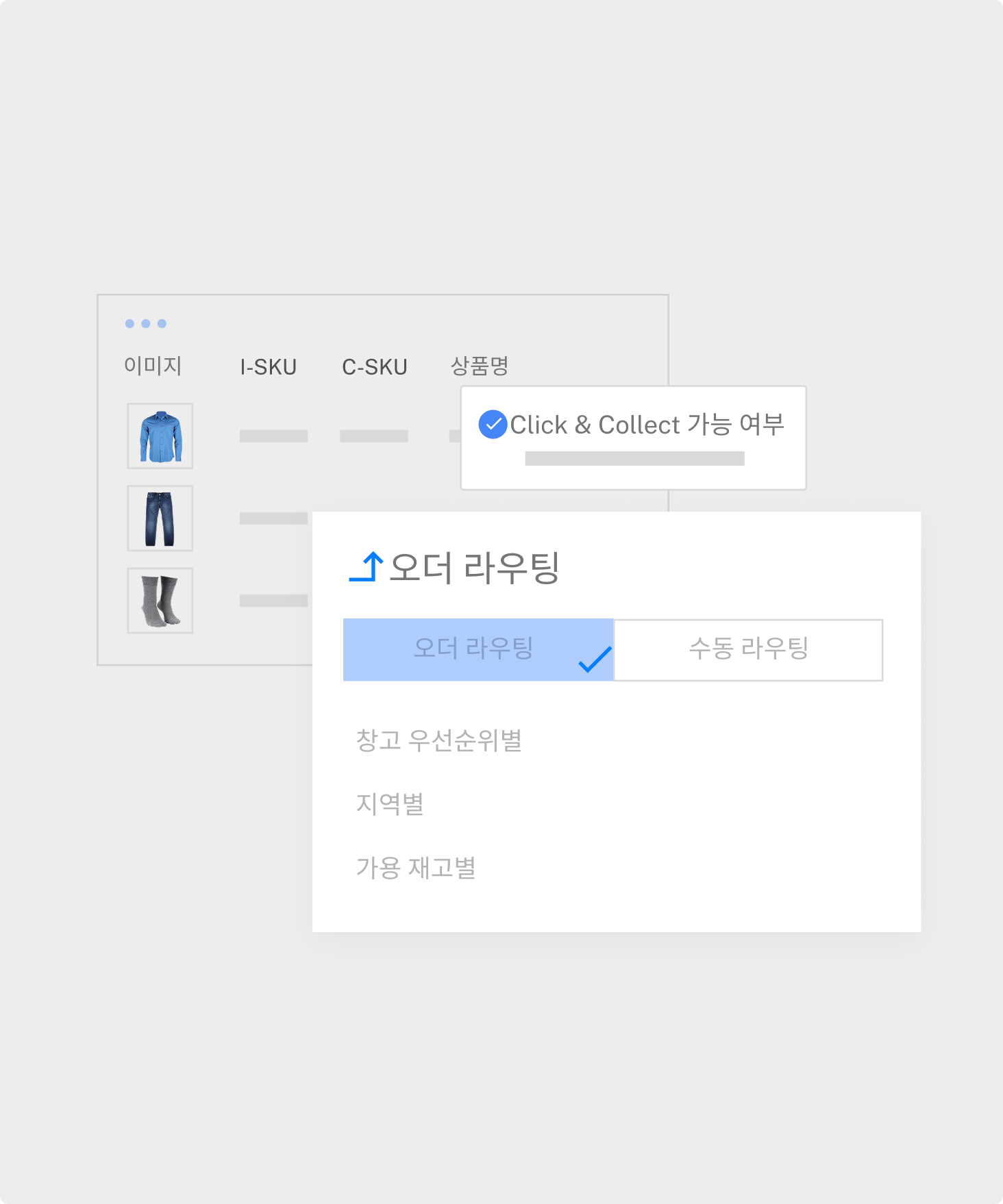Screen dimensions: 1003x1204
Task: Open the gray socks product thumbnail
Action: click(160, 601)
